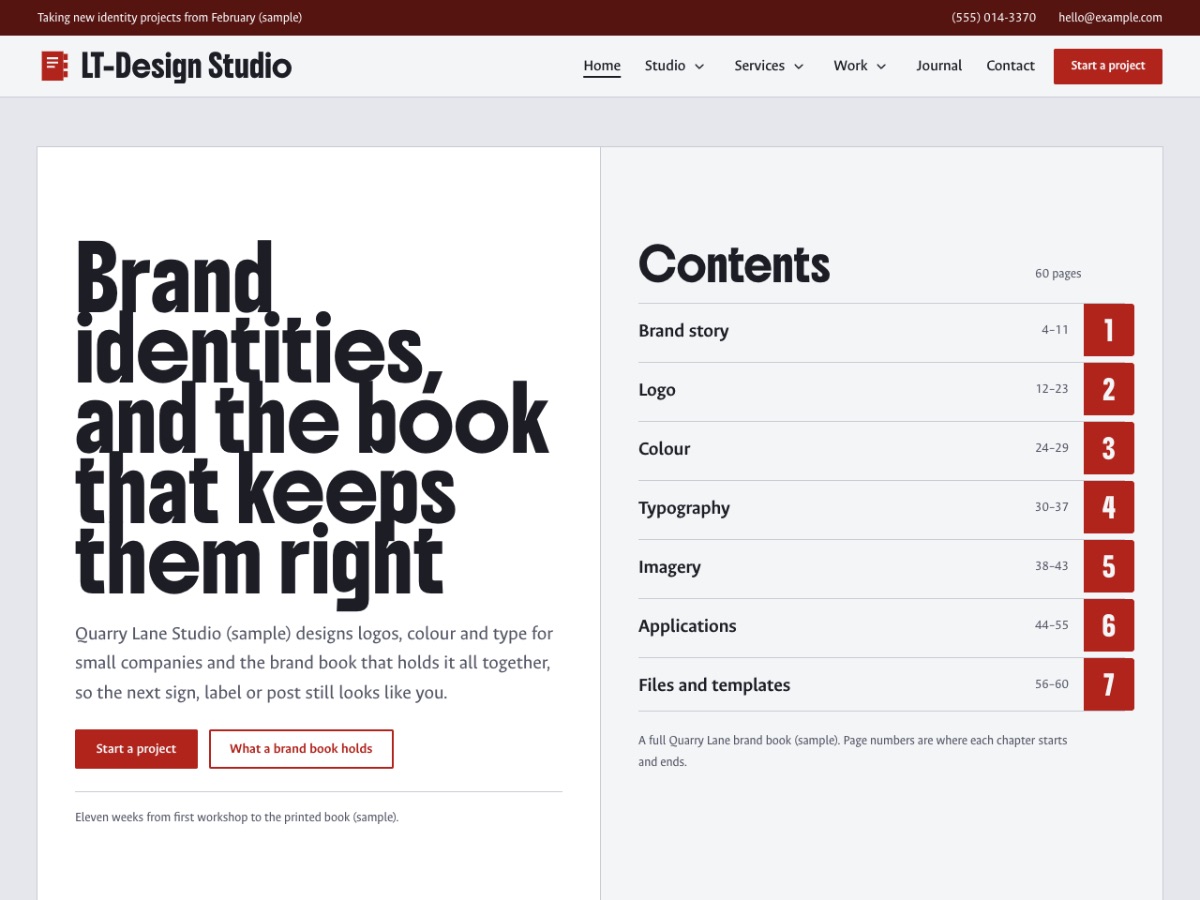The height and width of the screenshot is (900, 1200).
Task: Open the Journal page
Action: pyautogui.click(x=939, y=66)
